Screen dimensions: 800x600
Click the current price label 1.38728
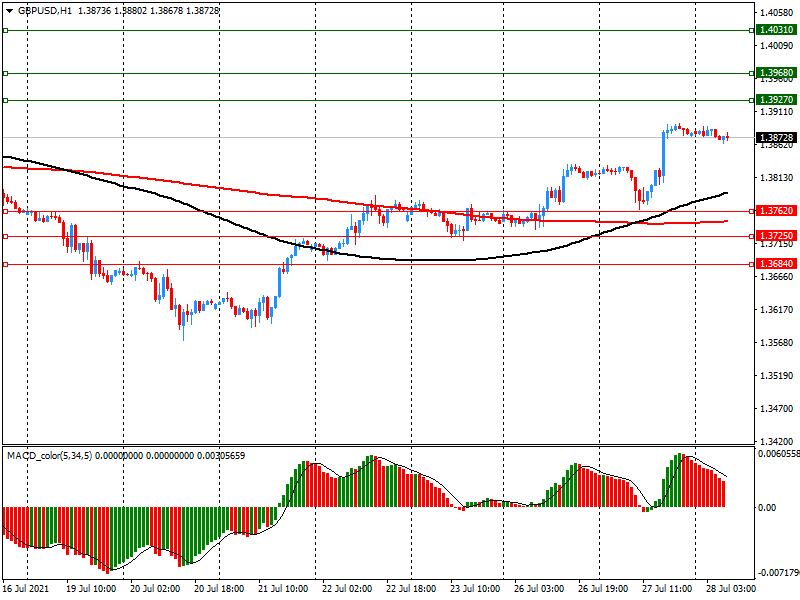click(776, 138)
